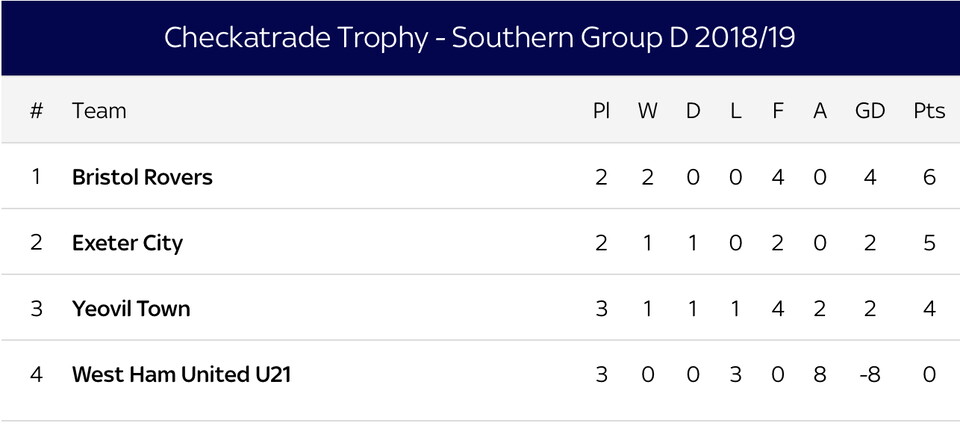The width and height of the screenshot is (960, 426).
Task: Click the A column header
Action: click(x=820, y=110)
